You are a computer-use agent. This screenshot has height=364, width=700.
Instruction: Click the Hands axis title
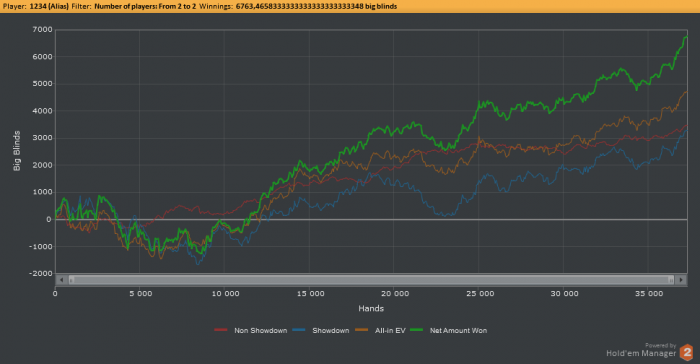tap(371, 308)
